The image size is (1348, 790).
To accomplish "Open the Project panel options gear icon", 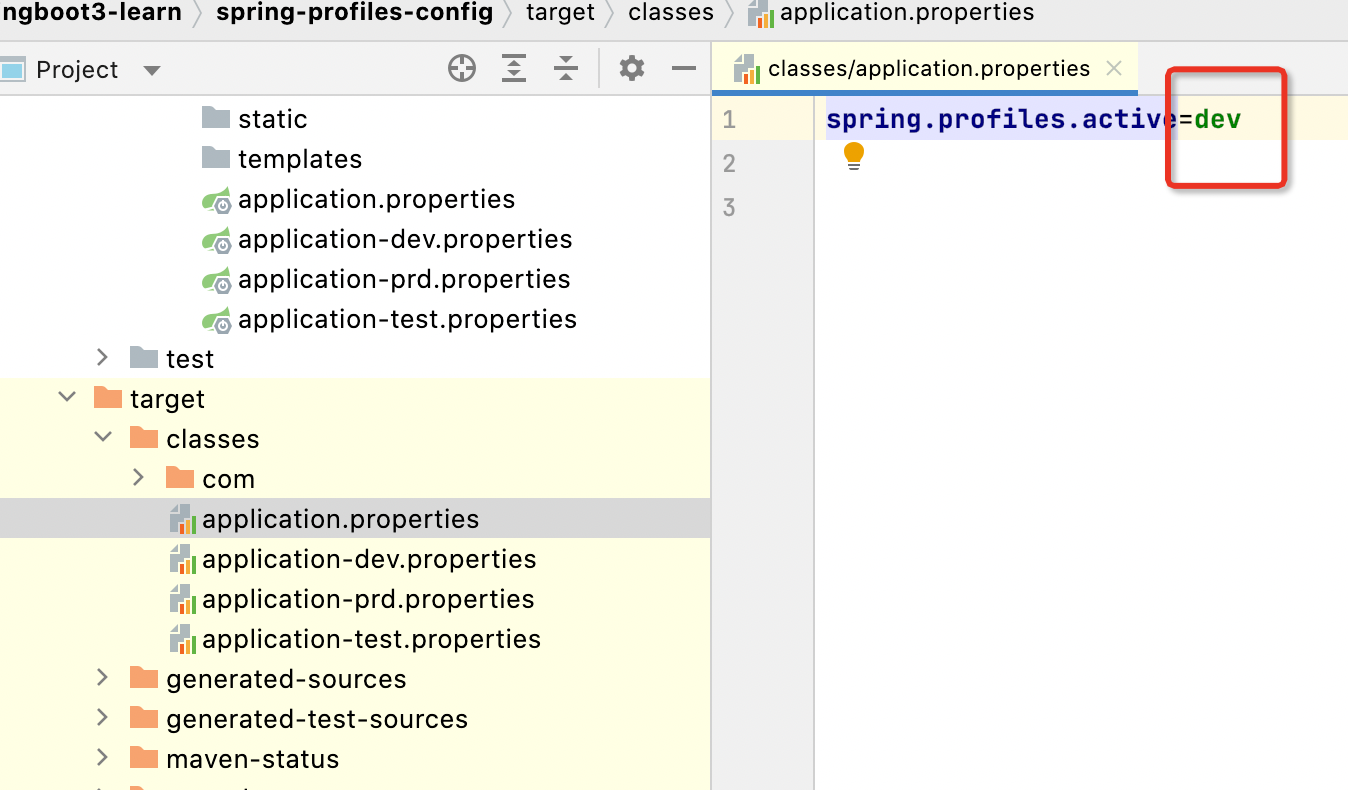I will [629, 69].
